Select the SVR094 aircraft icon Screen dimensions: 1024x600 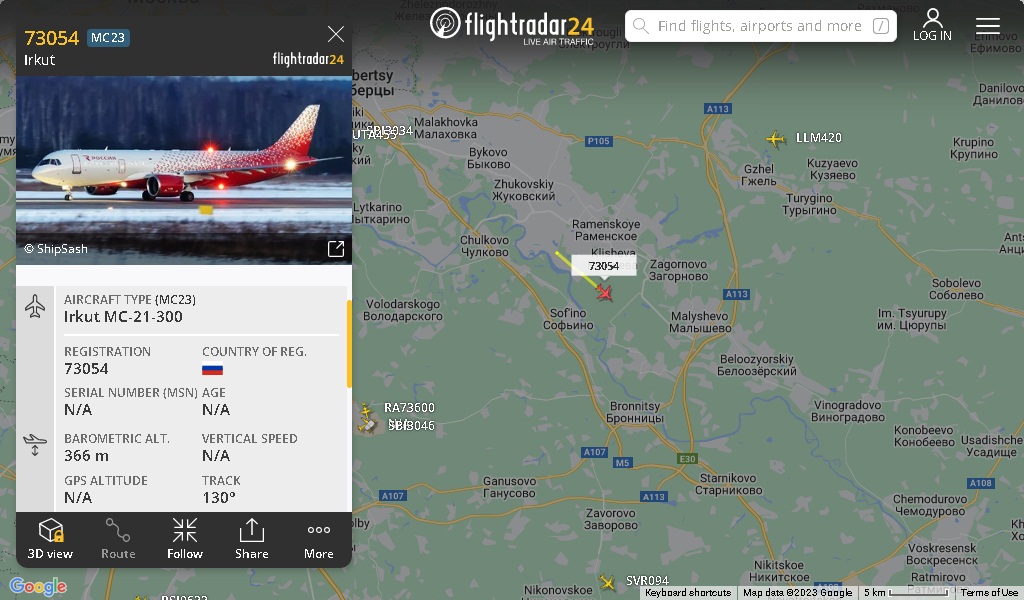click(607, 581)
